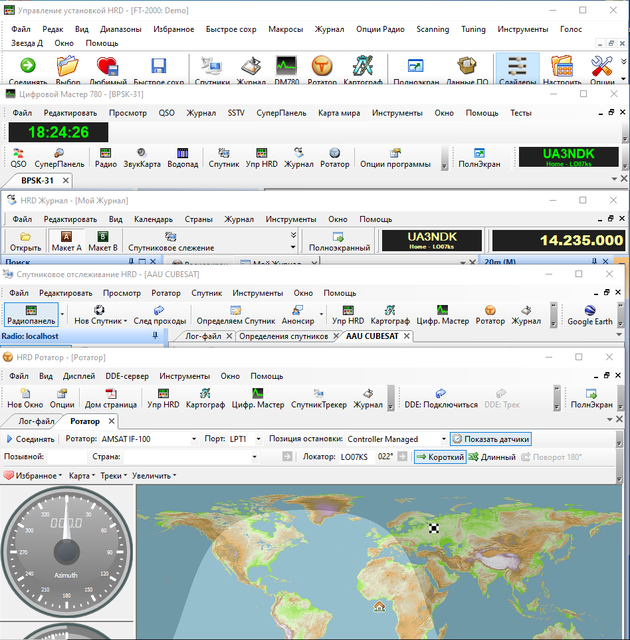Click the Слайдеры icon in HRD toolbar

point(518,70)
